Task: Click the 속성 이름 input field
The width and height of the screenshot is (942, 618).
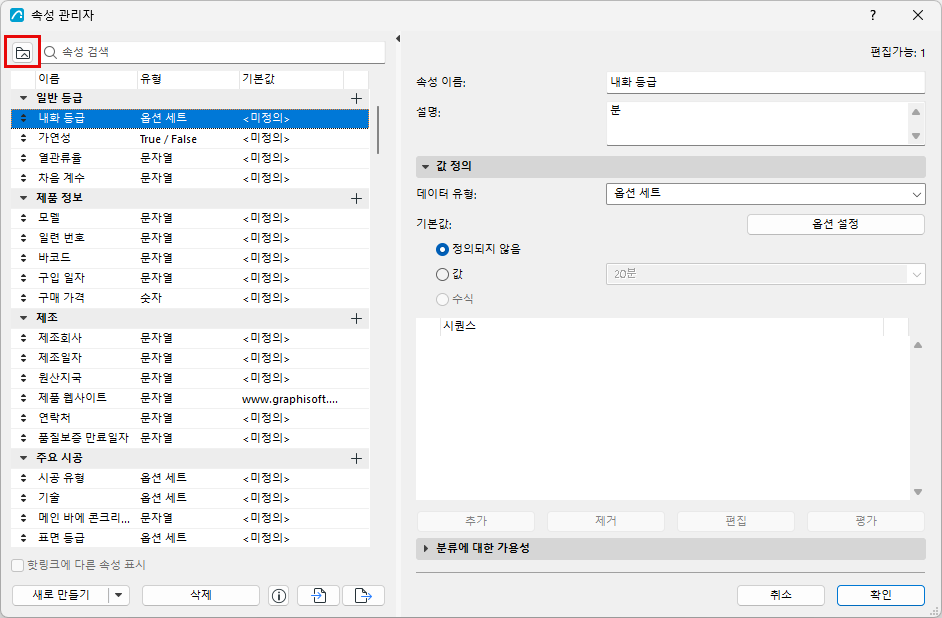Action: coord(765,82)
